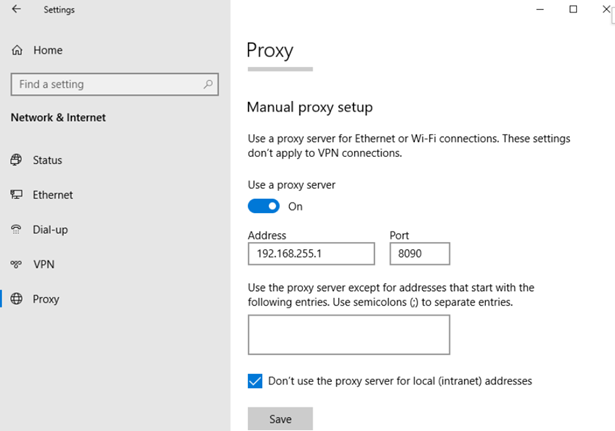Click the Port number field

tap(419, 254)
